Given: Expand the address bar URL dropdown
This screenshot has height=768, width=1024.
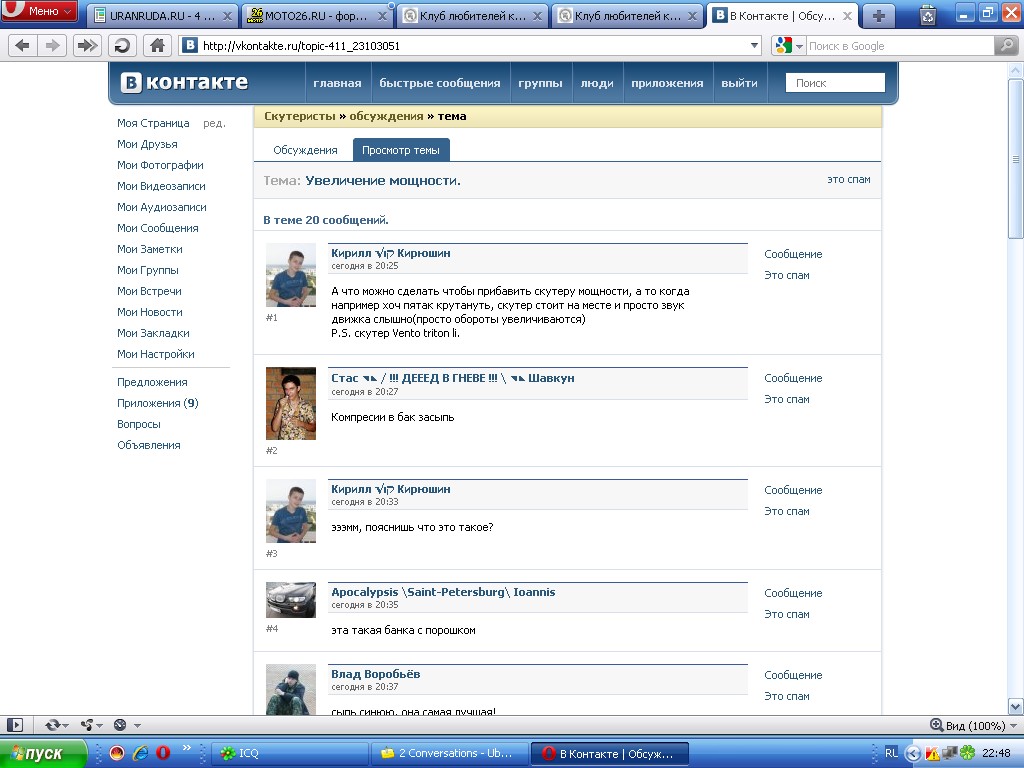Looking at the screenshot, I should 755,46.
